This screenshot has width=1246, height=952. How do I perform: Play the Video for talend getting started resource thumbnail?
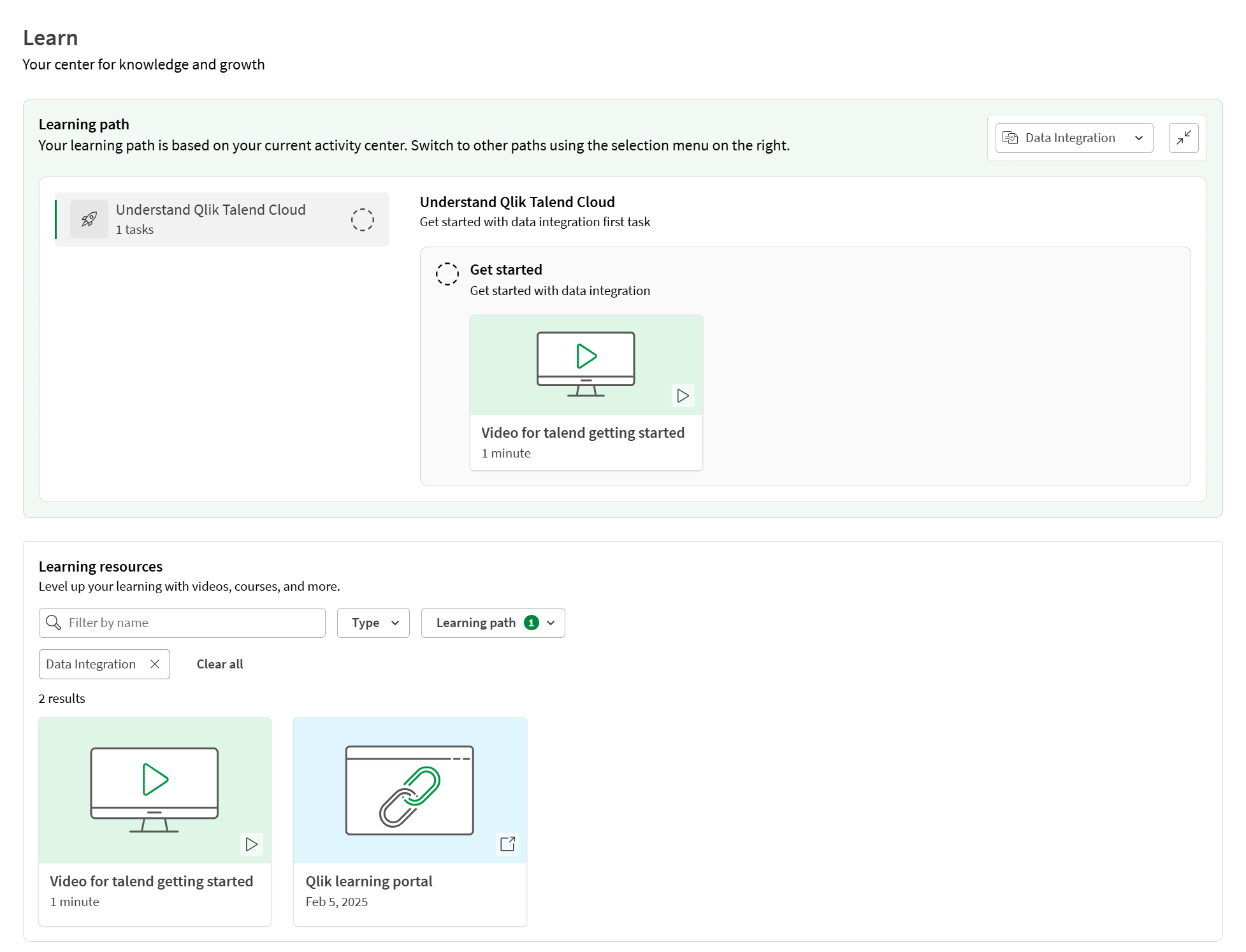coord(154,790)
